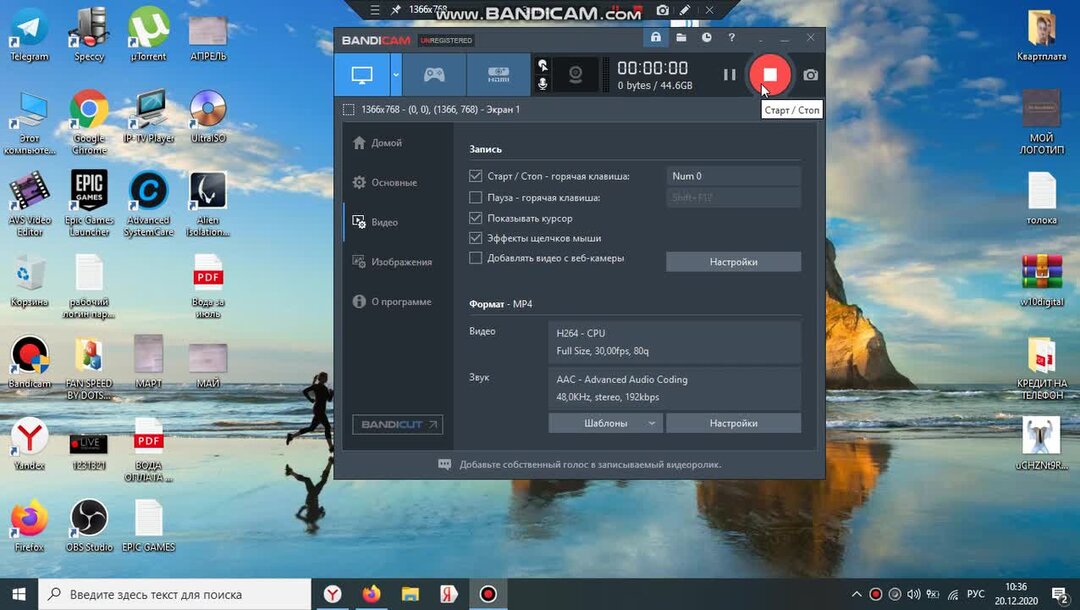Toggle the microphone icon in Bandicam toolbar
The width and height of the screenshot is (1080, 610).
click(543, 84)
